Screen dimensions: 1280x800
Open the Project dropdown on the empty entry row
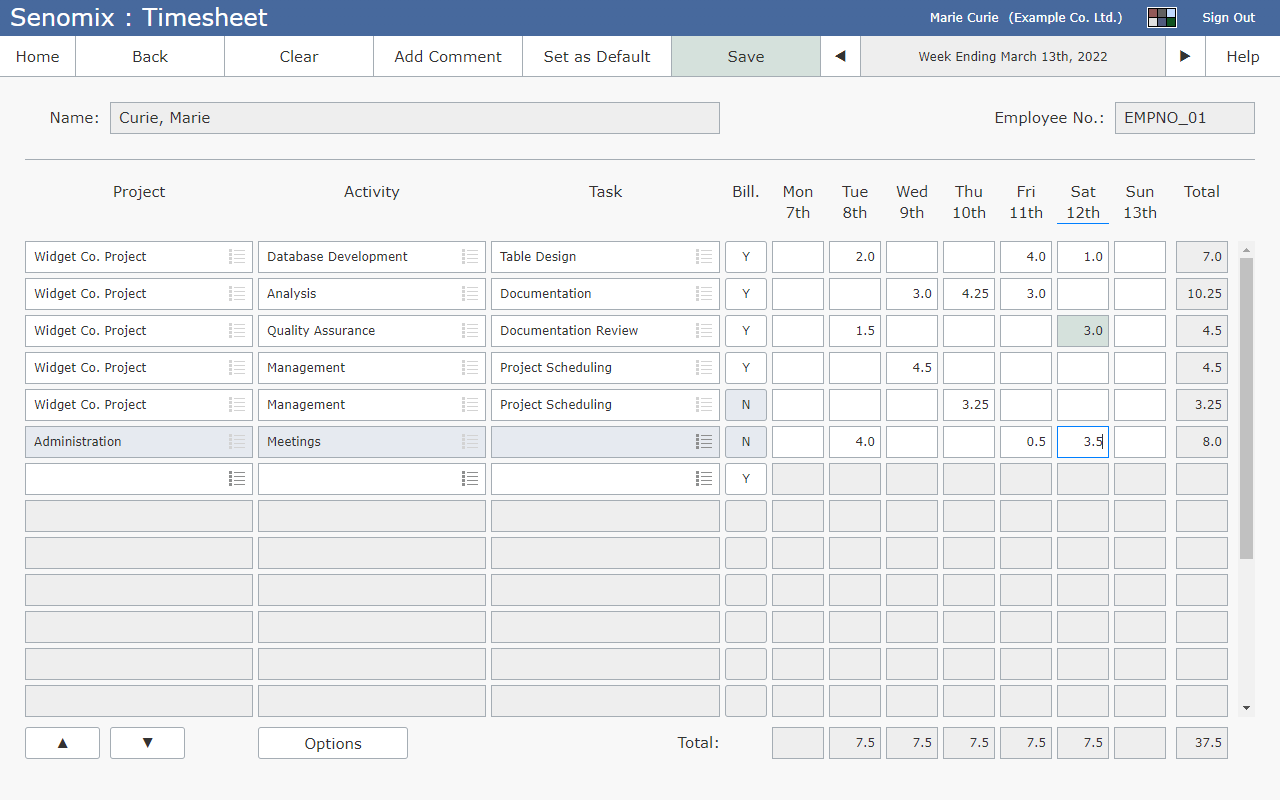pyautogui.click(x=237, y=478)
